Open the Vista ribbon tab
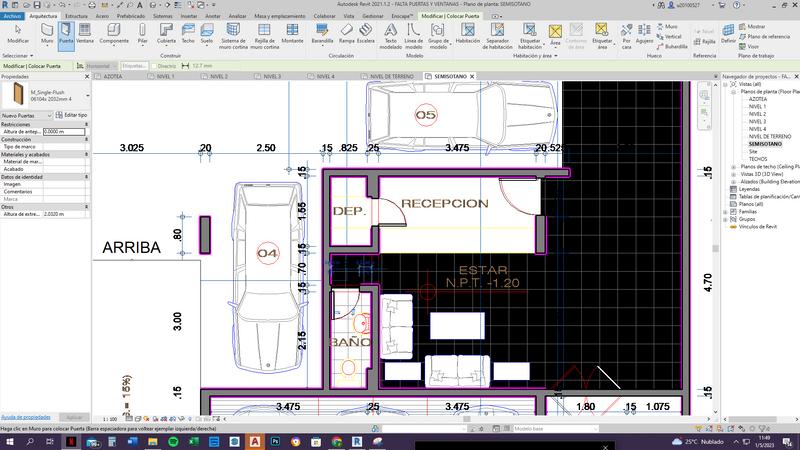This screenshot has height=450, width=800. (348, 16)
